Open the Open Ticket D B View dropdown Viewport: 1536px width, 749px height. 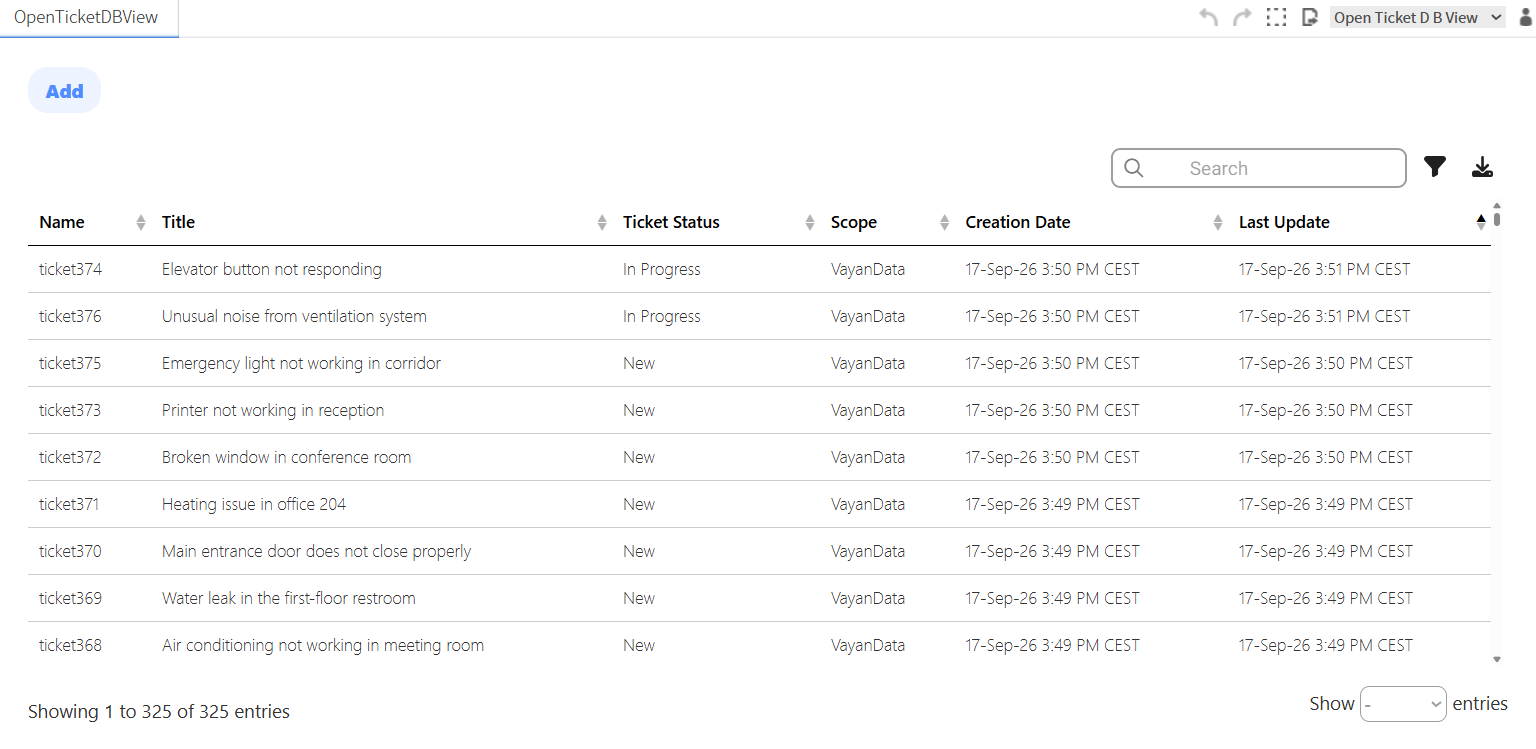coord(1418,17)
